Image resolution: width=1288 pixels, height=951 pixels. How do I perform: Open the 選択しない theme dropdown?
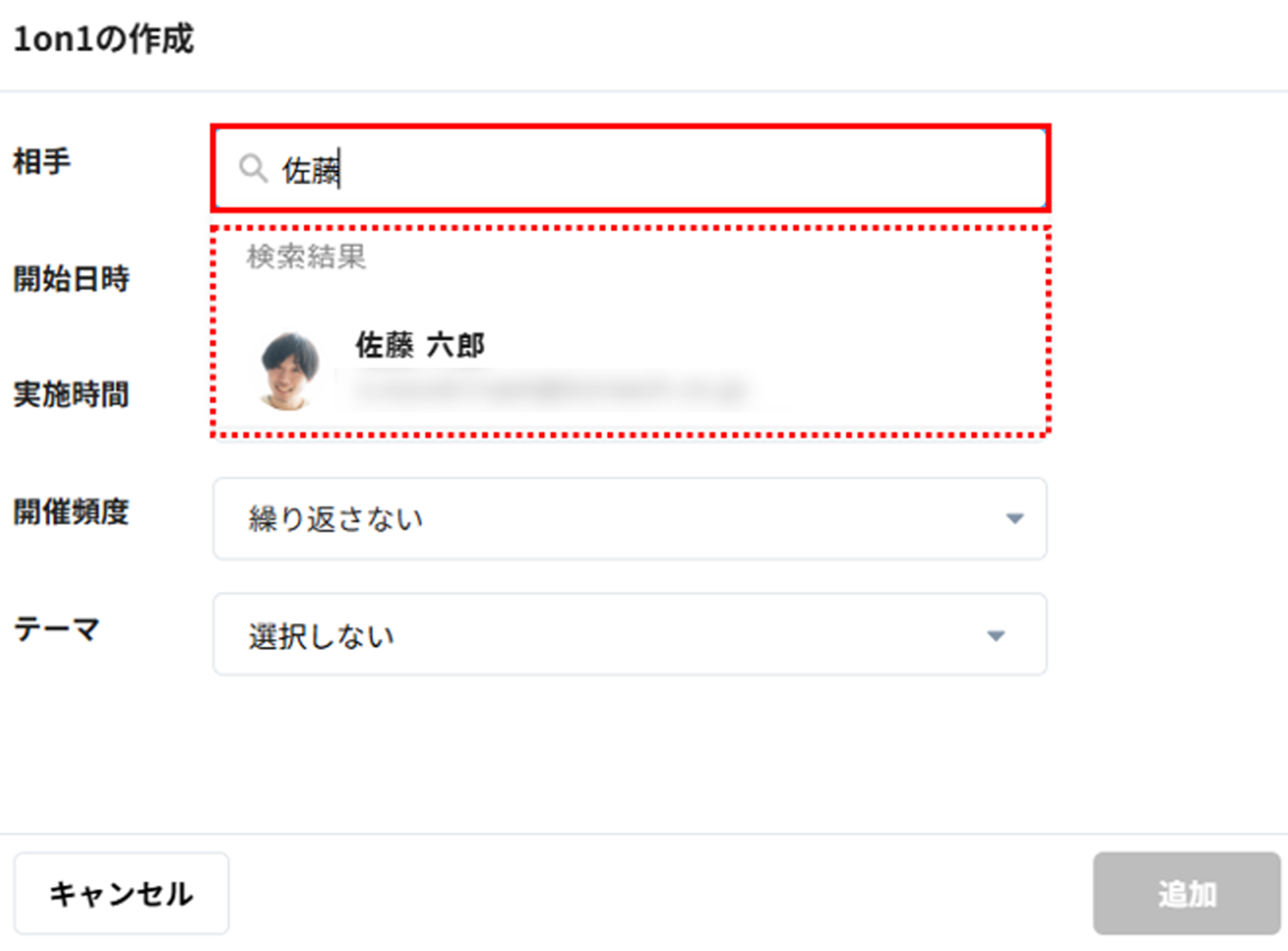pos(629,635)
